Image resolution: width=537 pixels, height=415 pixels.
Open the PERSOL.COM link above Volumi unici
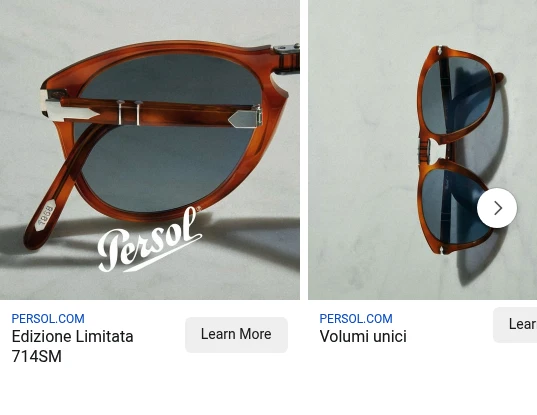(x=356, y=319)
